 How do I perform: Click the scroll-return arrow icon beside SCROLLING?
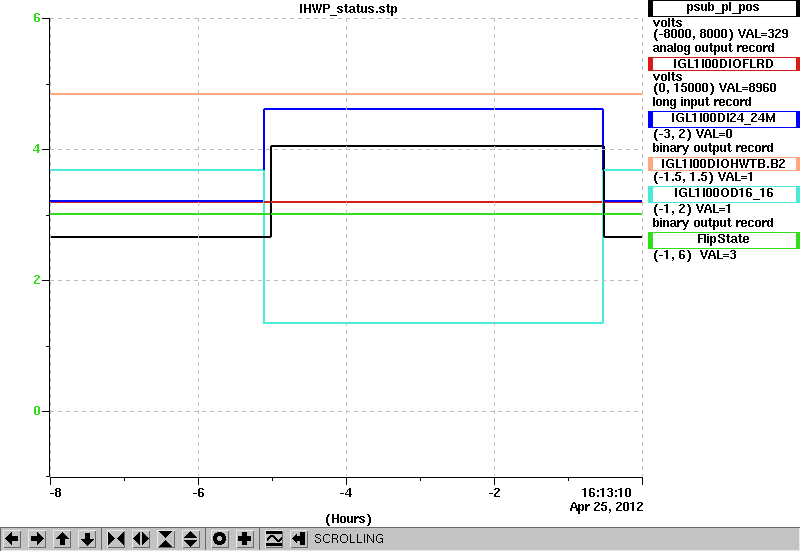299,539
